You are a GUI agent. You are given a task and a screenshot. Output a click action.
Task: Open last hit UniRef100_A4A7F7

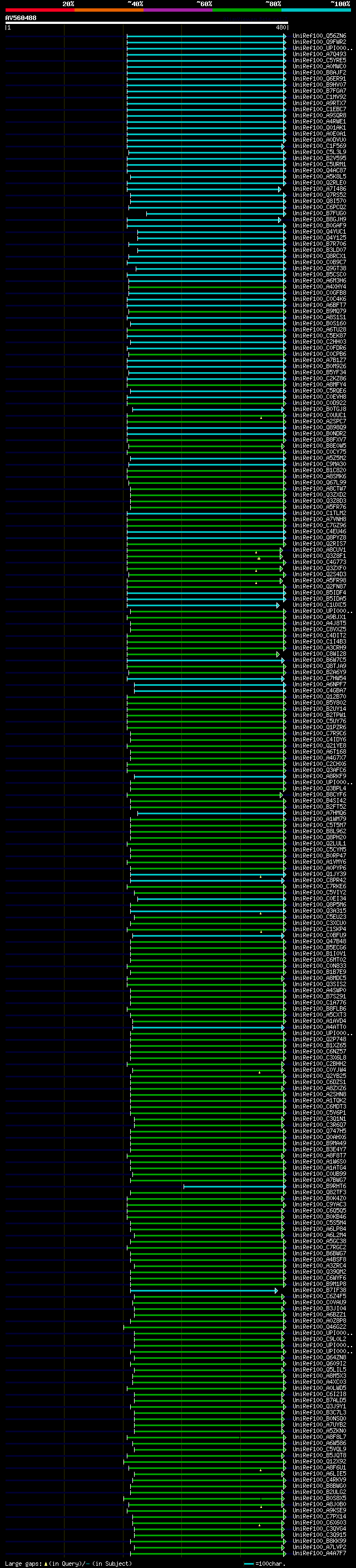pos(319,1554)
